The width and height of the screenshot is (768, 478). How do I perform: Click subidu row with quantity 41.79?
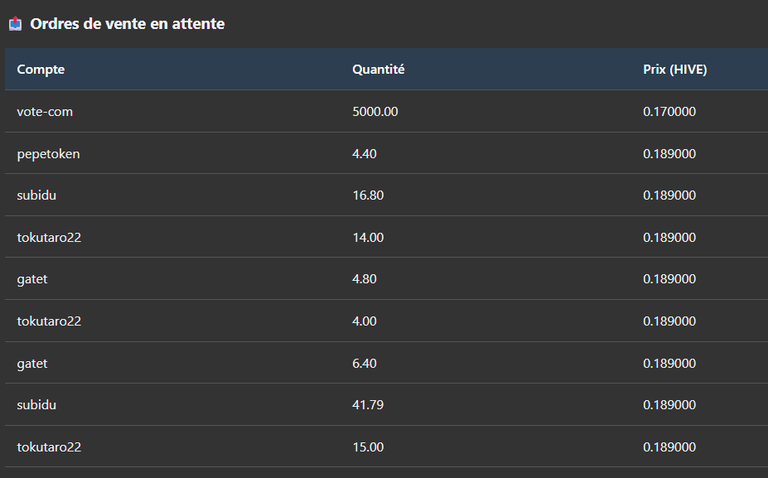(x=386, y=405)
